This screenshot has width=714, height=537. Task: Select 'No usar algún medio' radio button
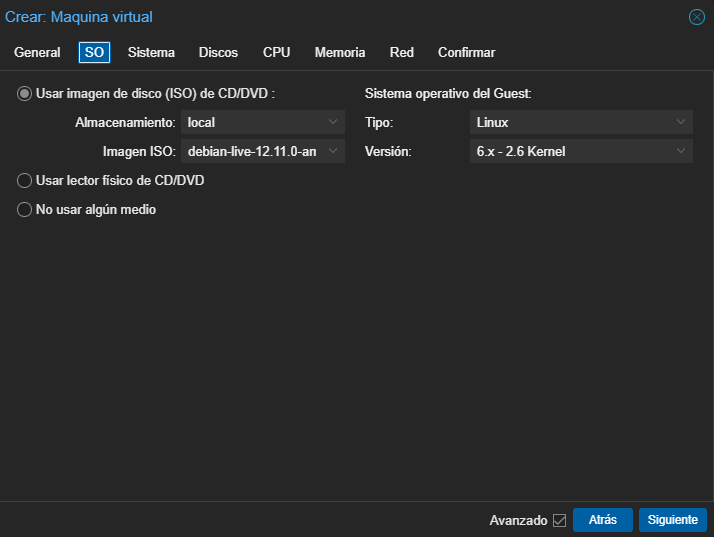pos(25,210)
